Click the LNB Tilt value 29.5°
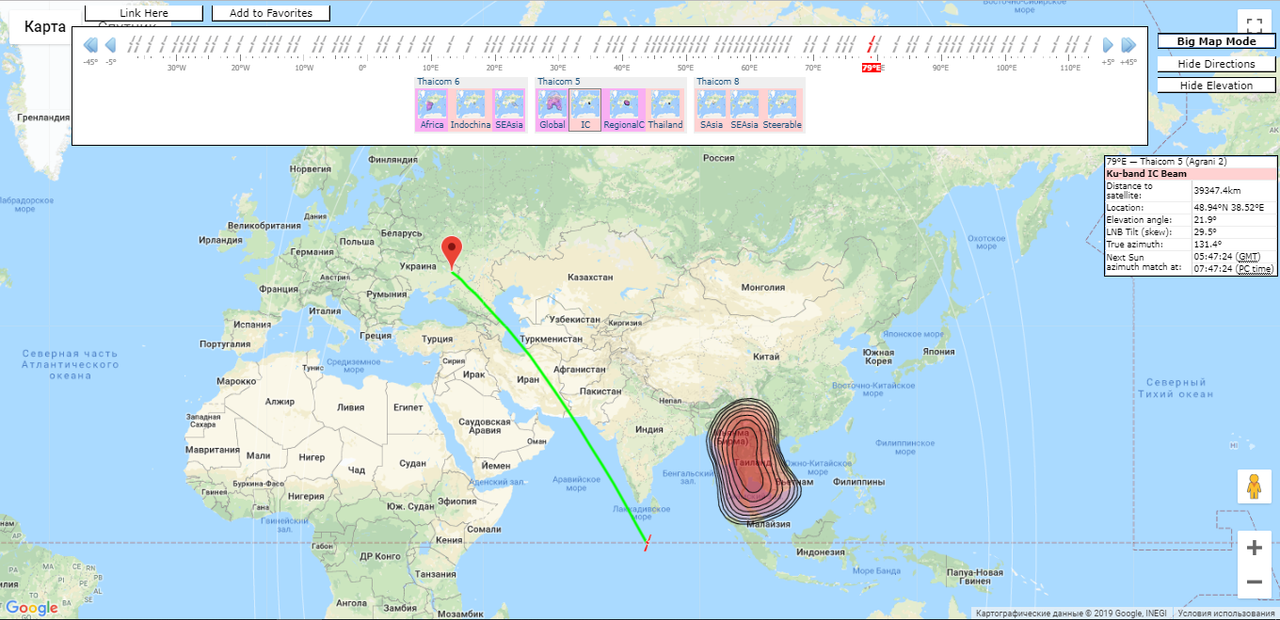This screenshot has height=620, width=1280. click(1205, 231)
